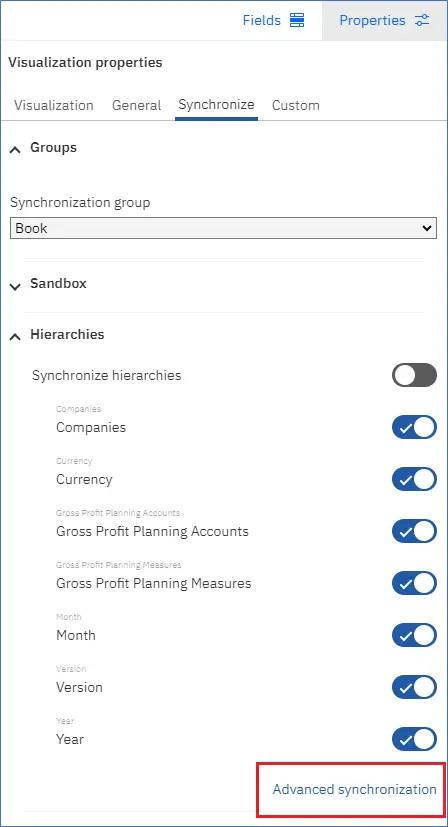The width and height of the screenshot is (448, 827).
Task: Click the Properties sliders icon
Action: [422, 21]
